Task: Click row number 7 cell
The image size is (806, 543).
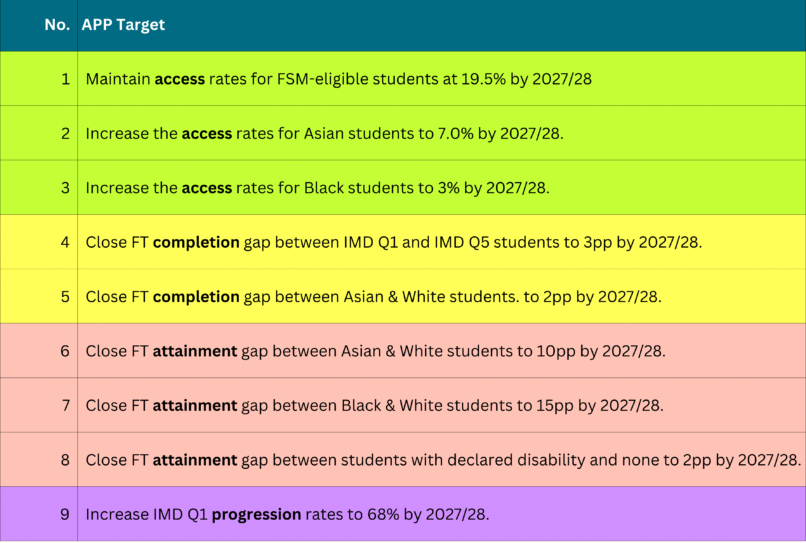Action: coord(39,405)
